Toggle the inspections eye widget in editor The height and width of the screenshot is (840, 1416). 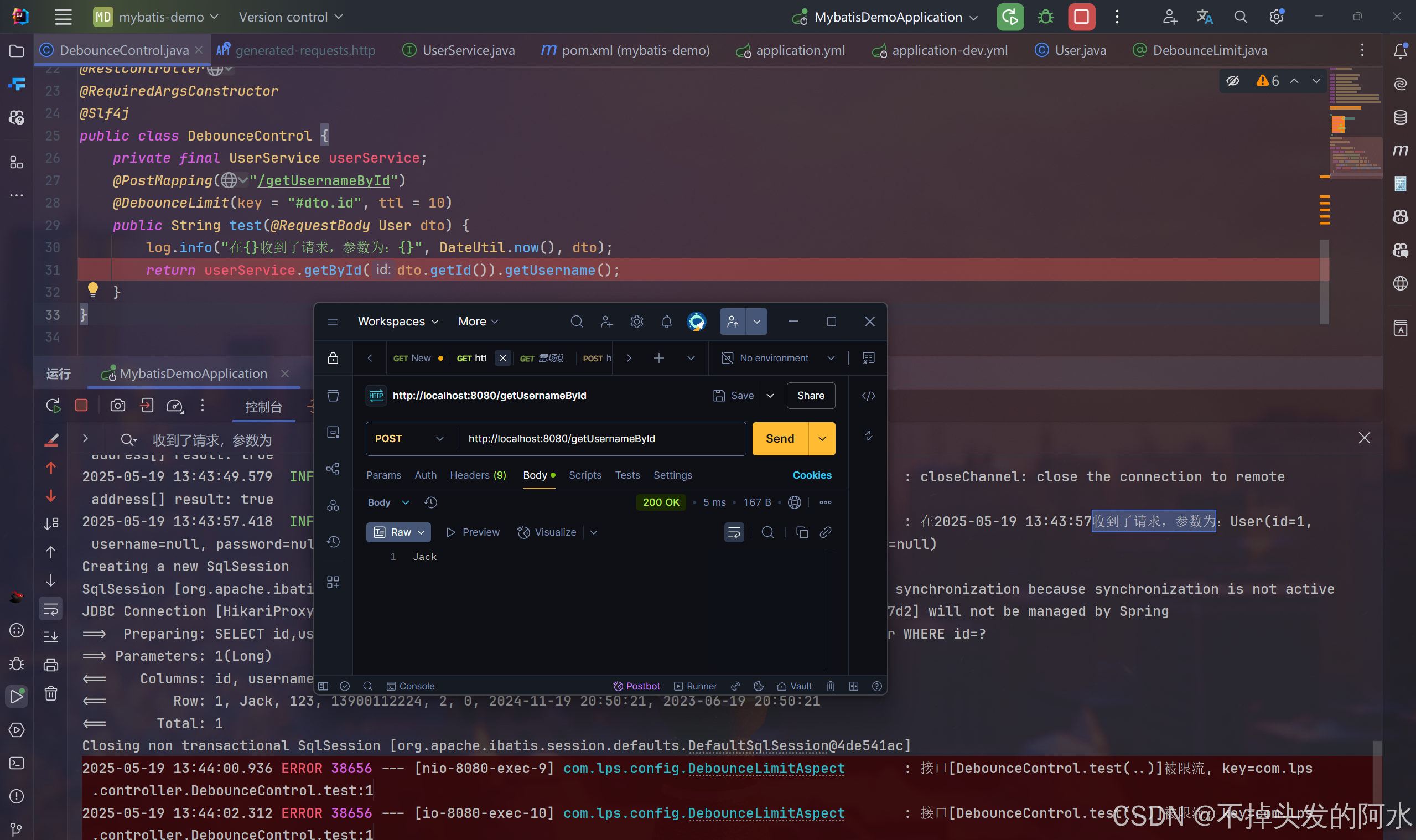(x=1233, y=81)
